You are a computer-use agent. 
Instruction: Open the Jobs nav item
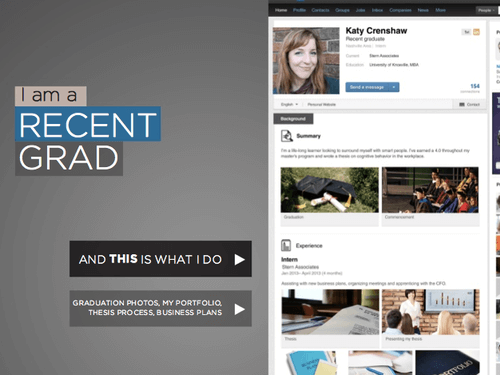(360, 10)
